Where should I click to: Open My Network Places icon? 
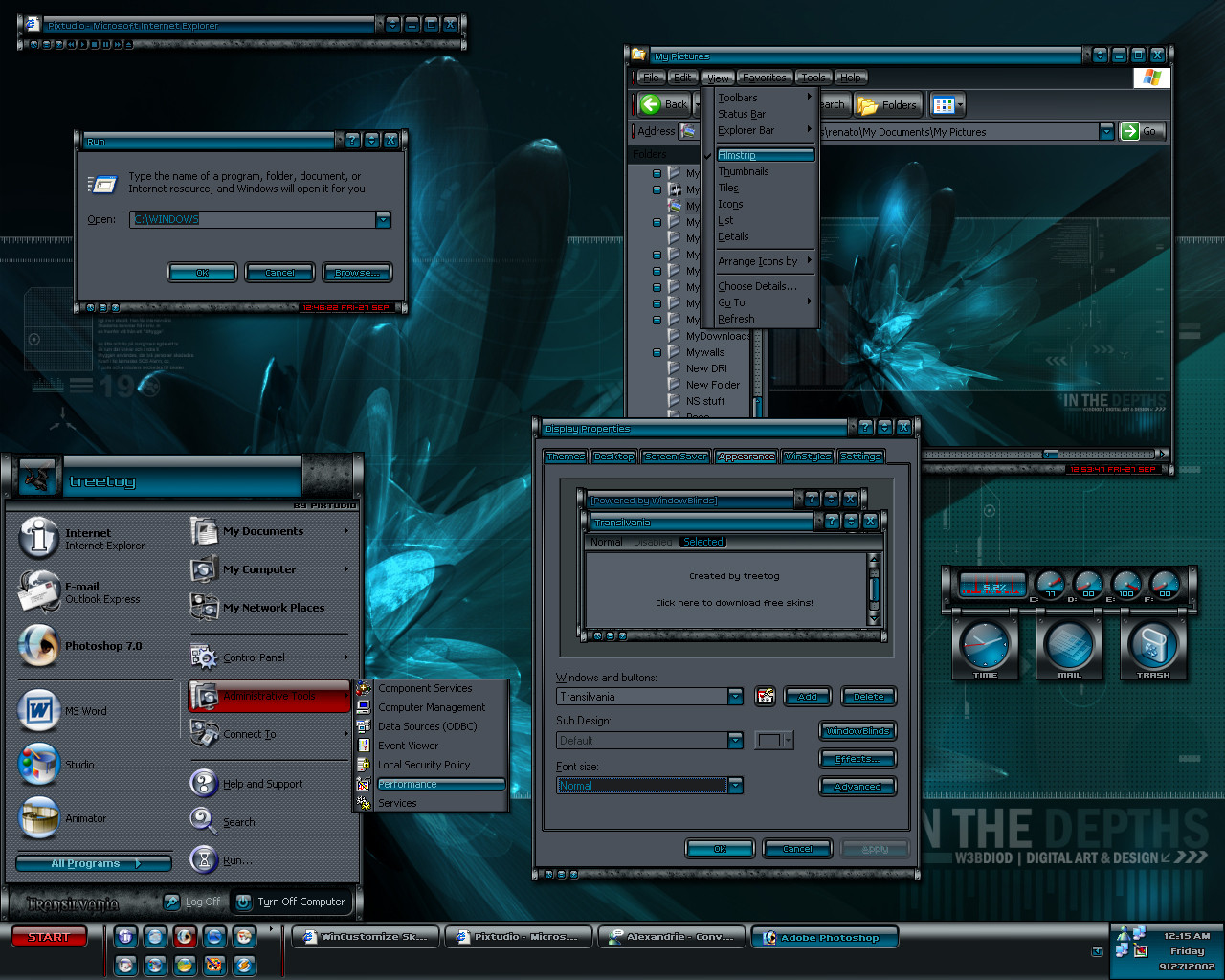pos(204,608)
